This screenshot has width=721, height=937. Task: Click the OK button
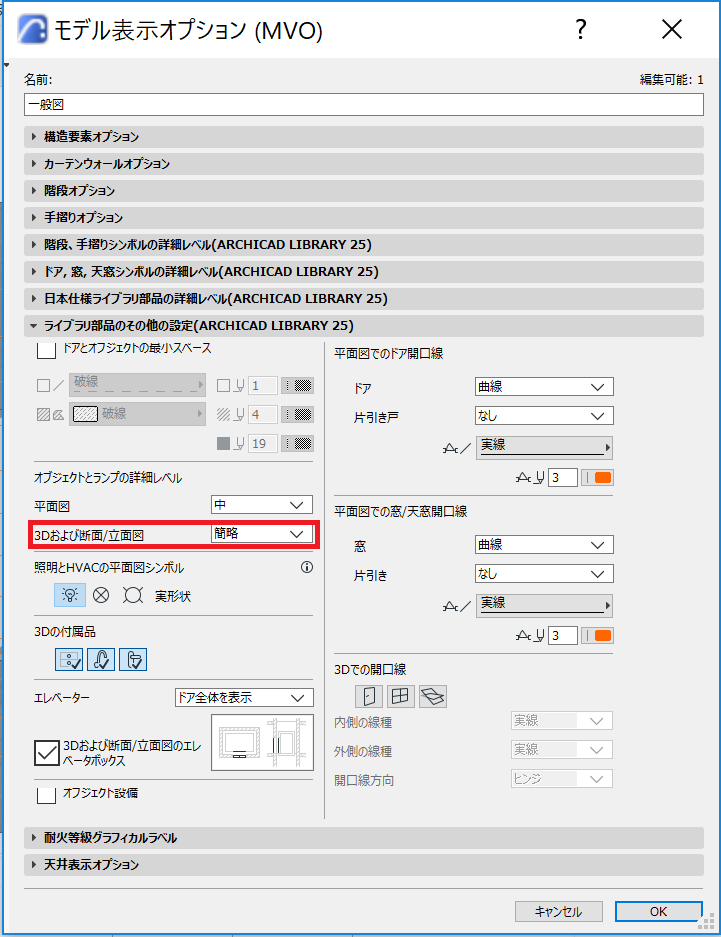[x=658, y=911]
